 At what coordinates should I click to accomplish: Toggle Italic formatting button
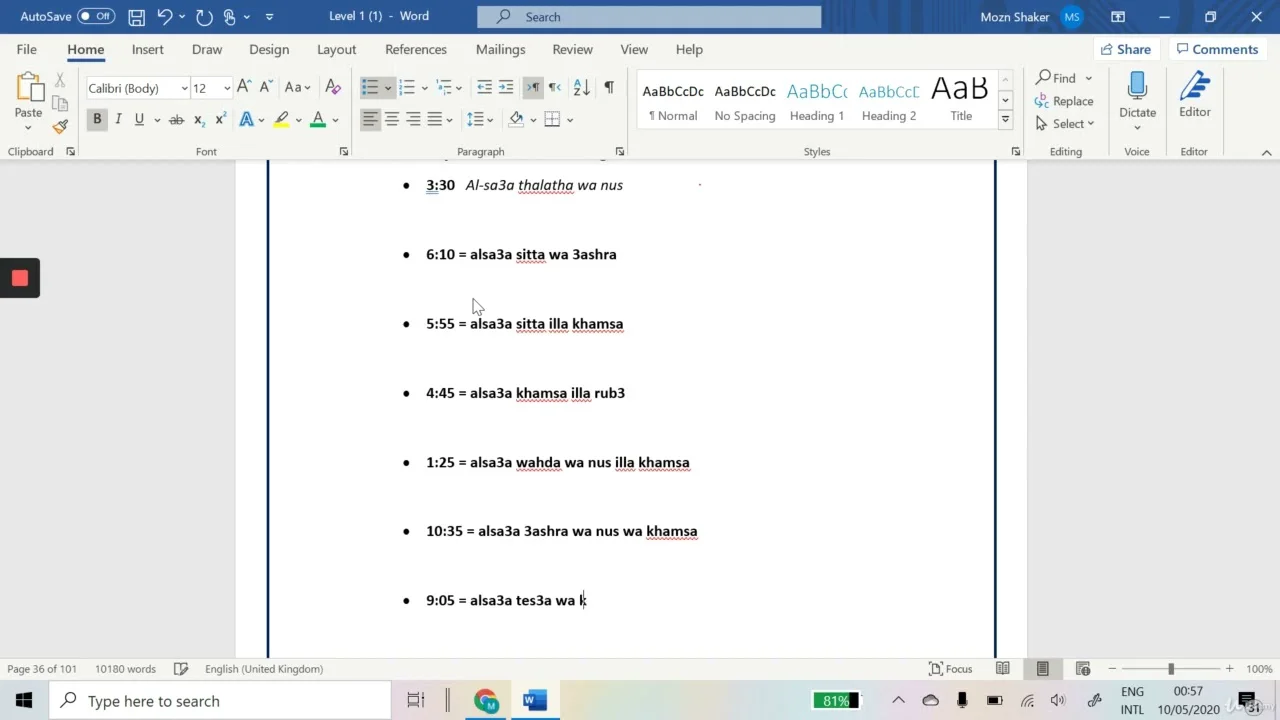[118, 120]
